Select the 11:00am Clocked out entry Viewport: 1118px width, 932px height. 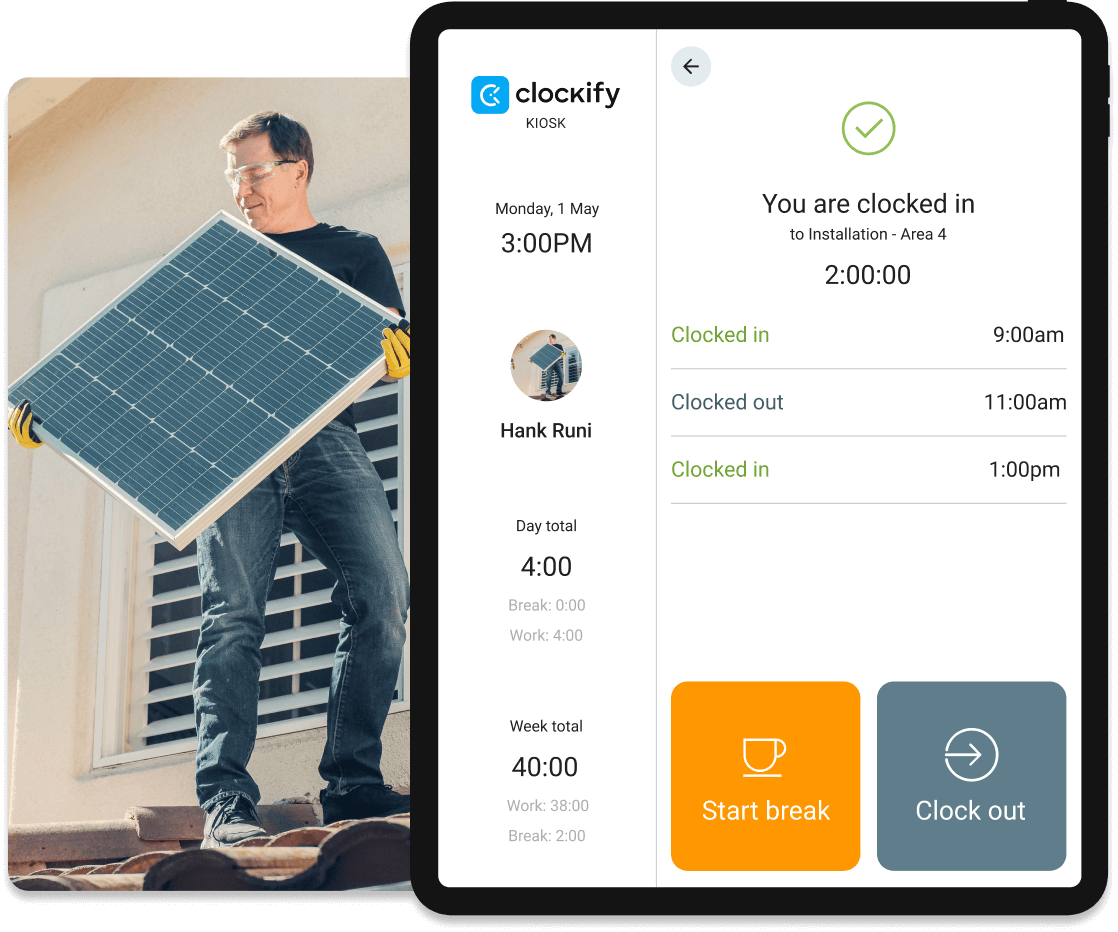868,402
